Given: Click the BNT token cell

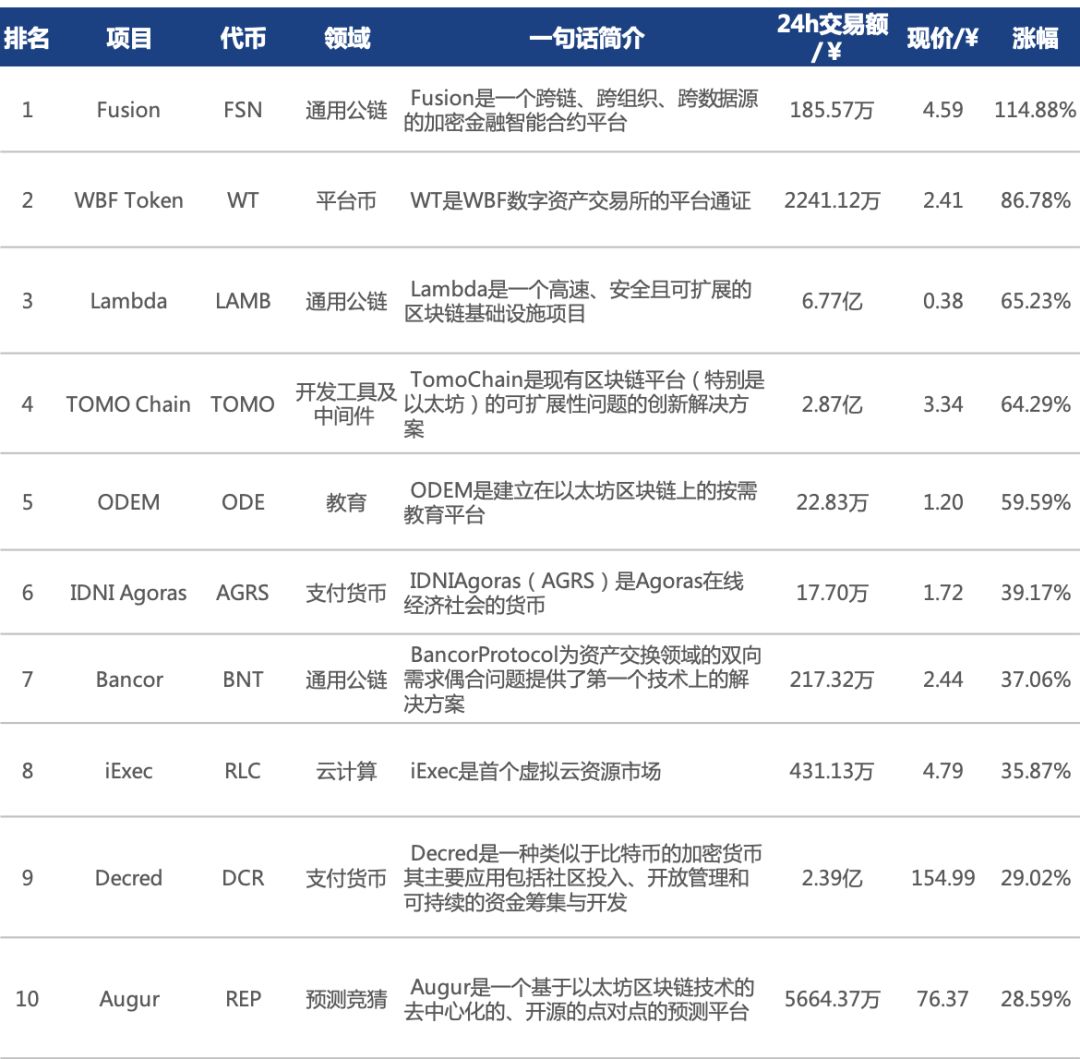Looking at the screenshot, I should pos(242,680).
